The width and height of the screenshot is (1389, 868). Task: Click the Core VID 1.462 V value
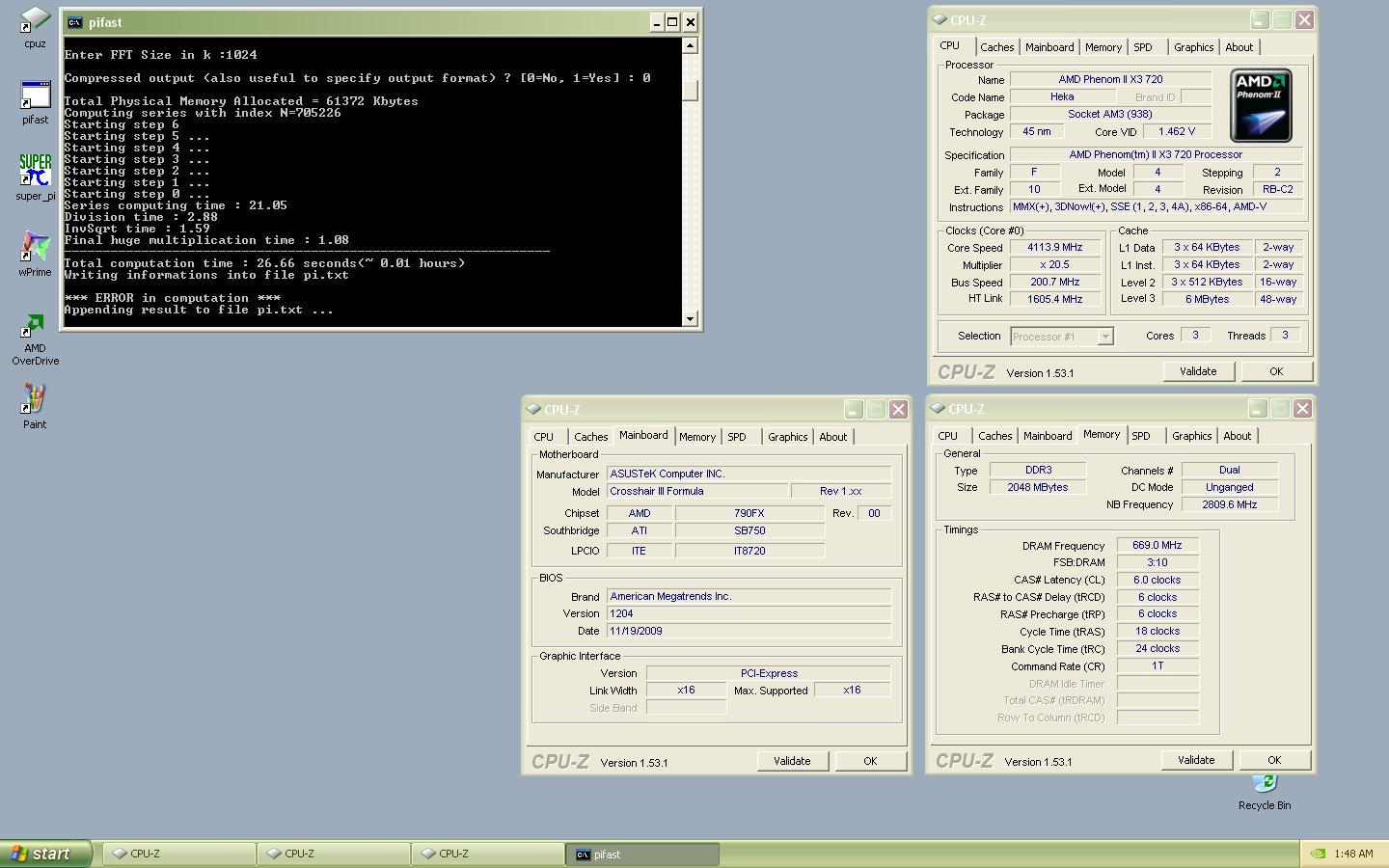1176,131
